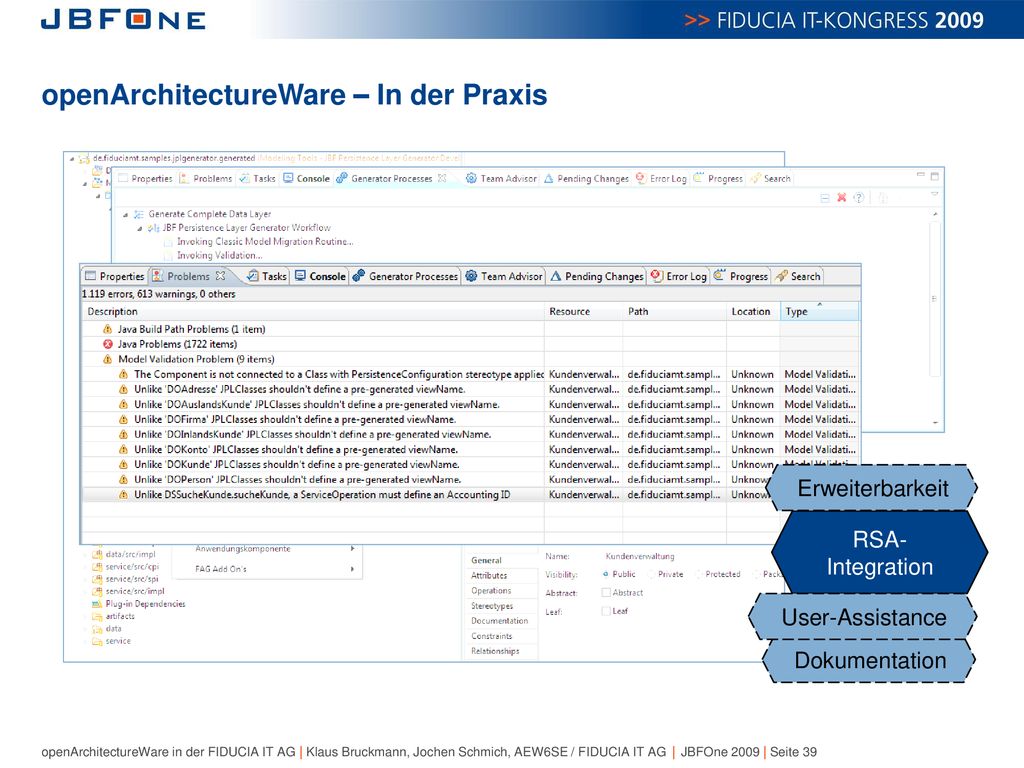Open the Tasks tab in the front panel
Screen dimensions: 1024x768
(266, 276)
